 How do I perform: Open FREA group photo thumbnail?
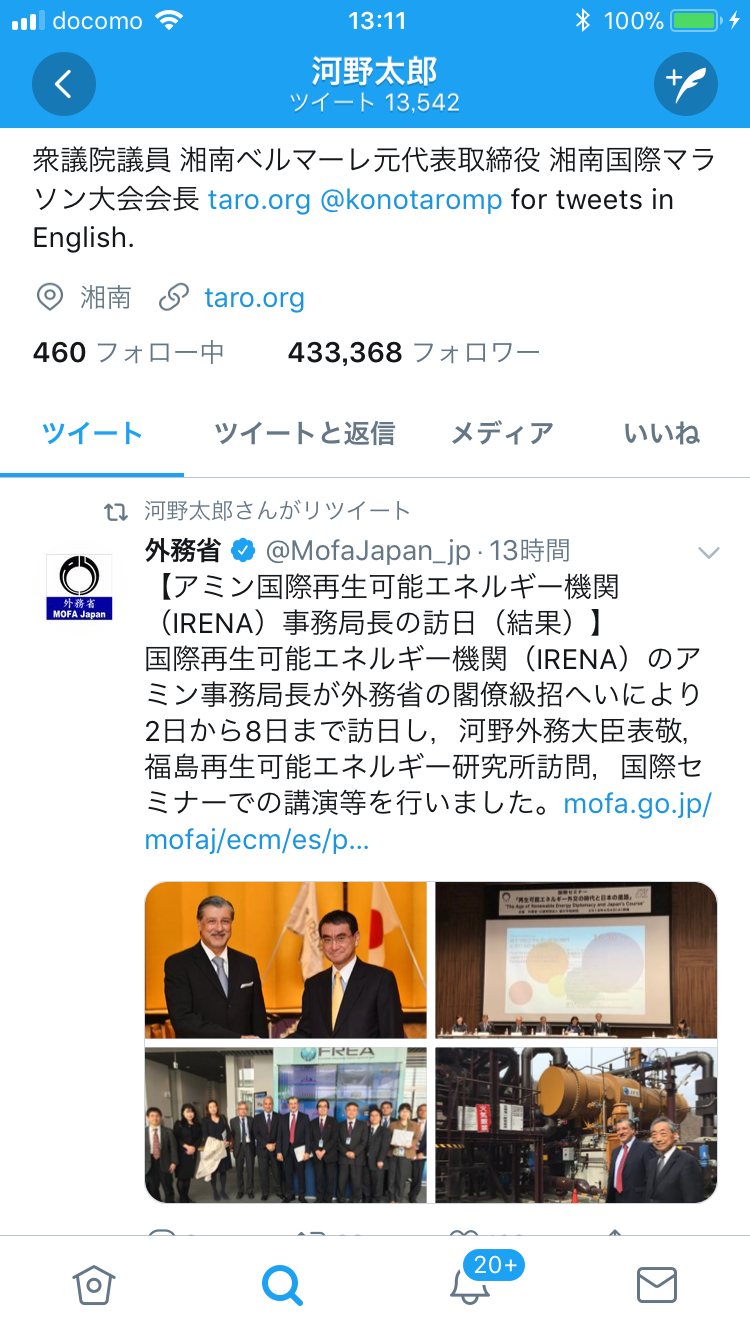(286, 1125)
